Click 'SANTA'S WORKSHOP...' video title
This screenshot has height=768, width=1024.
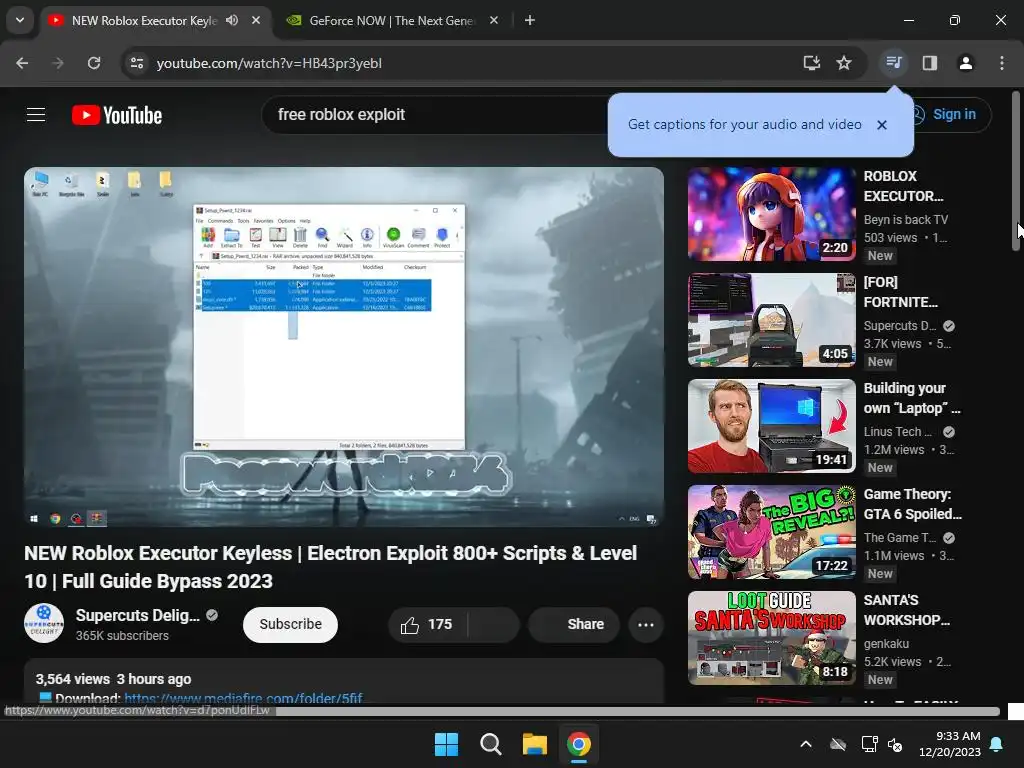pos(906,610)
